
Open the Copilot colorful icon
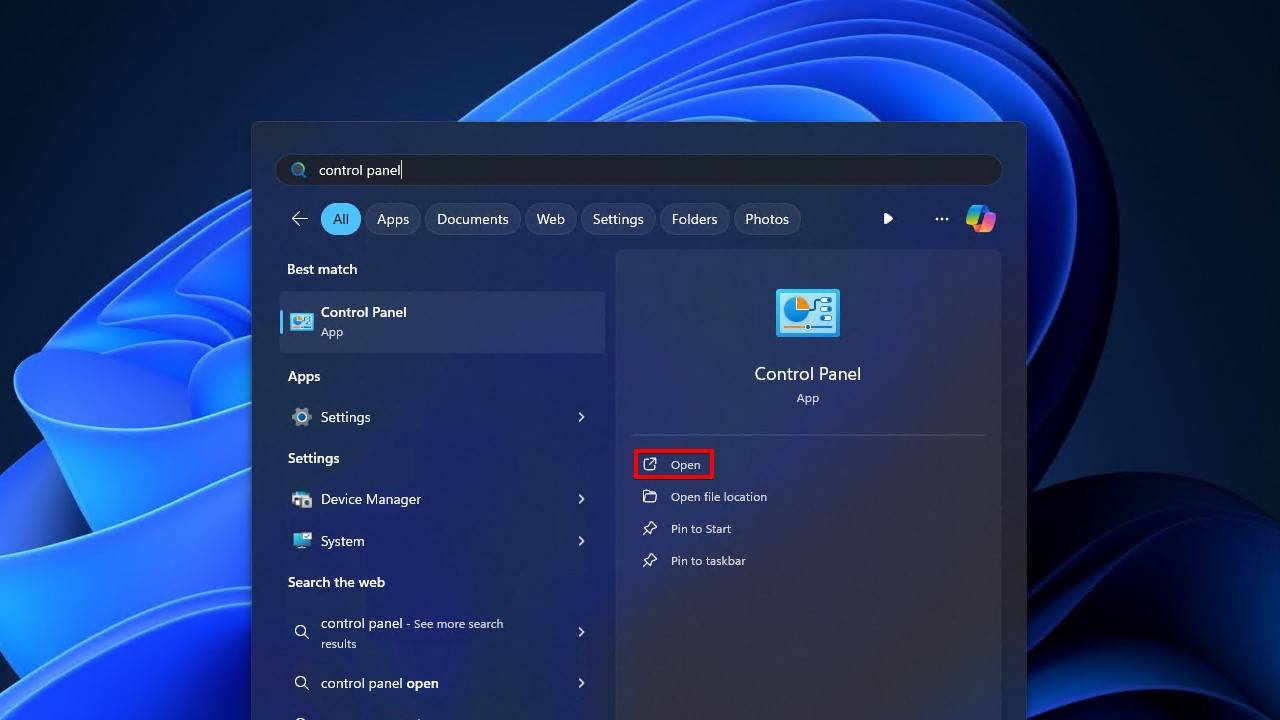(980, 219)
